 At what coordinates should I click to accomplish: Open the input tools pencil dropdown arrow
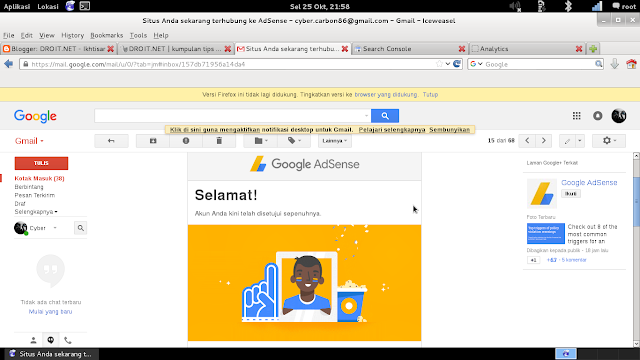click(580, 141)
